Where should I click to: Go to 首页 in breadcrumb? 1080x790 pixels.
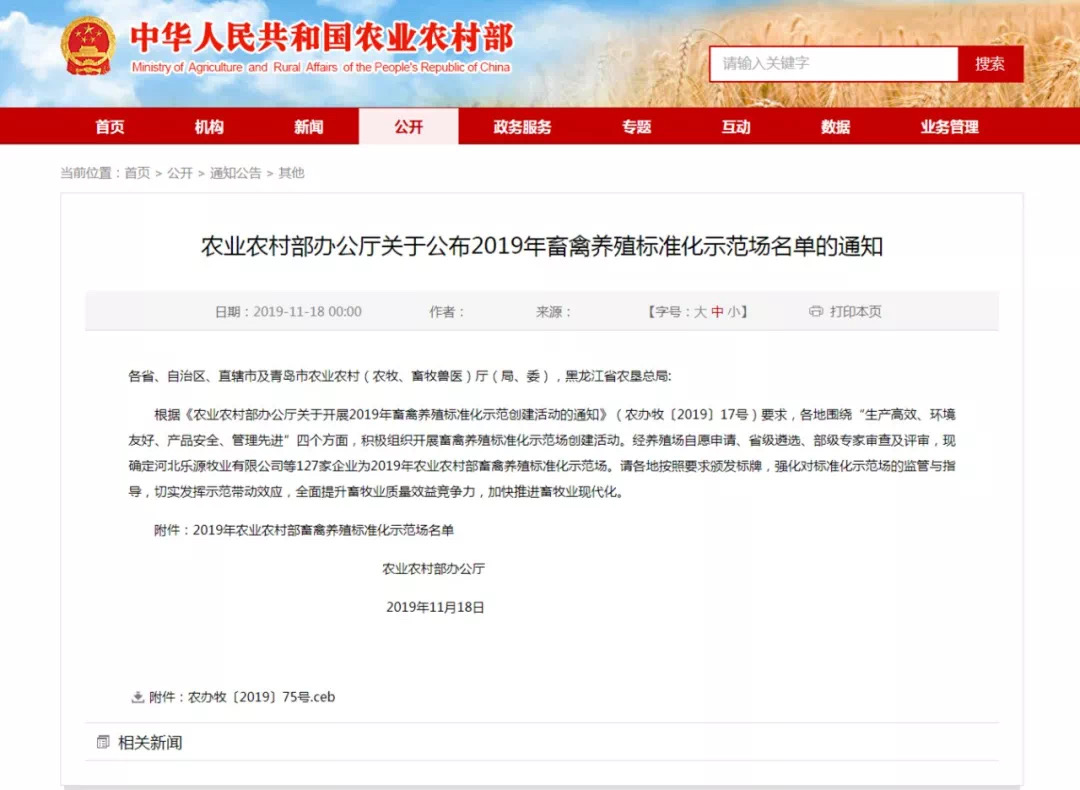(x=137, y=173)
